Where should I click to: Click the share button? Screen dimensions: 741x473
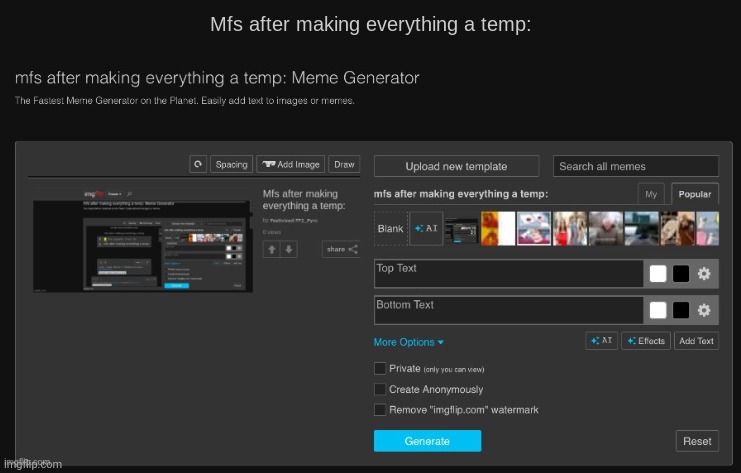point(341,249)
